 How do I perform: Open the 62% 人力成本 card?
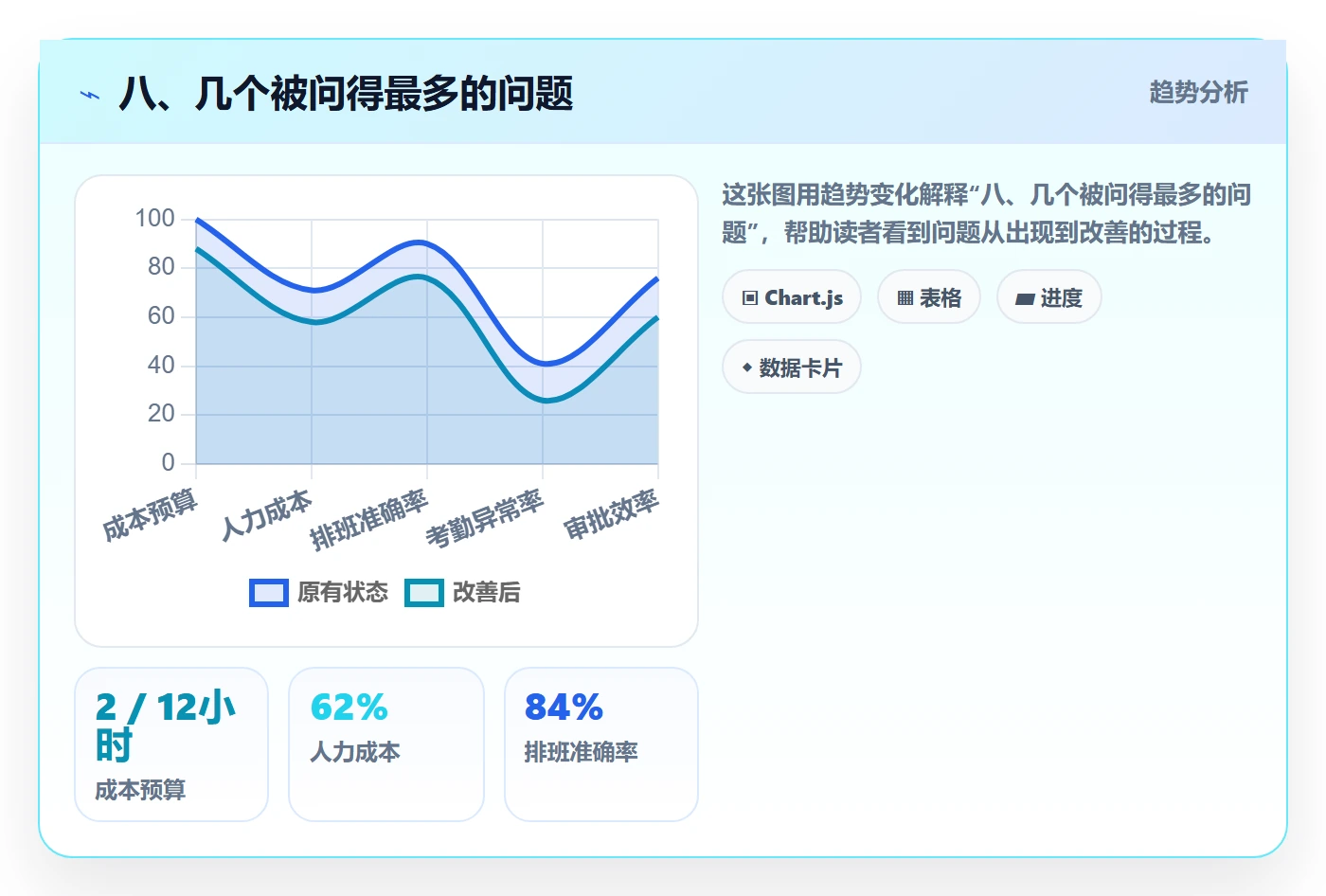(x=386, y=744)
